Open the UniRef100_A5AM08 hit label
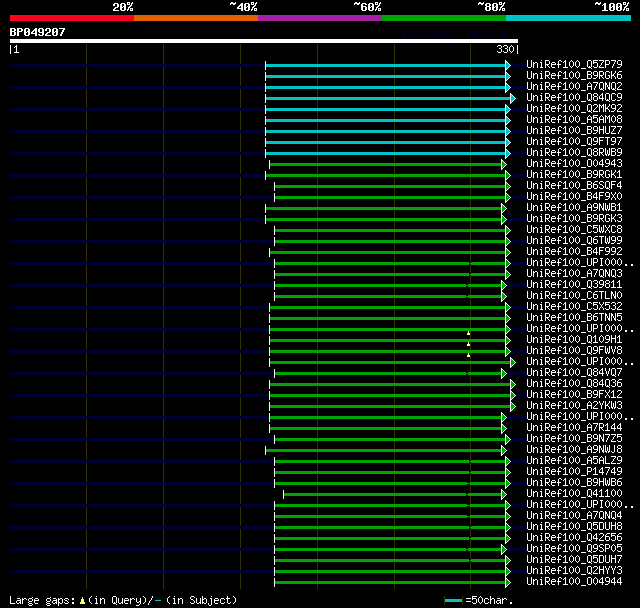This screenshot has height=608, width=640. (574, 120)
